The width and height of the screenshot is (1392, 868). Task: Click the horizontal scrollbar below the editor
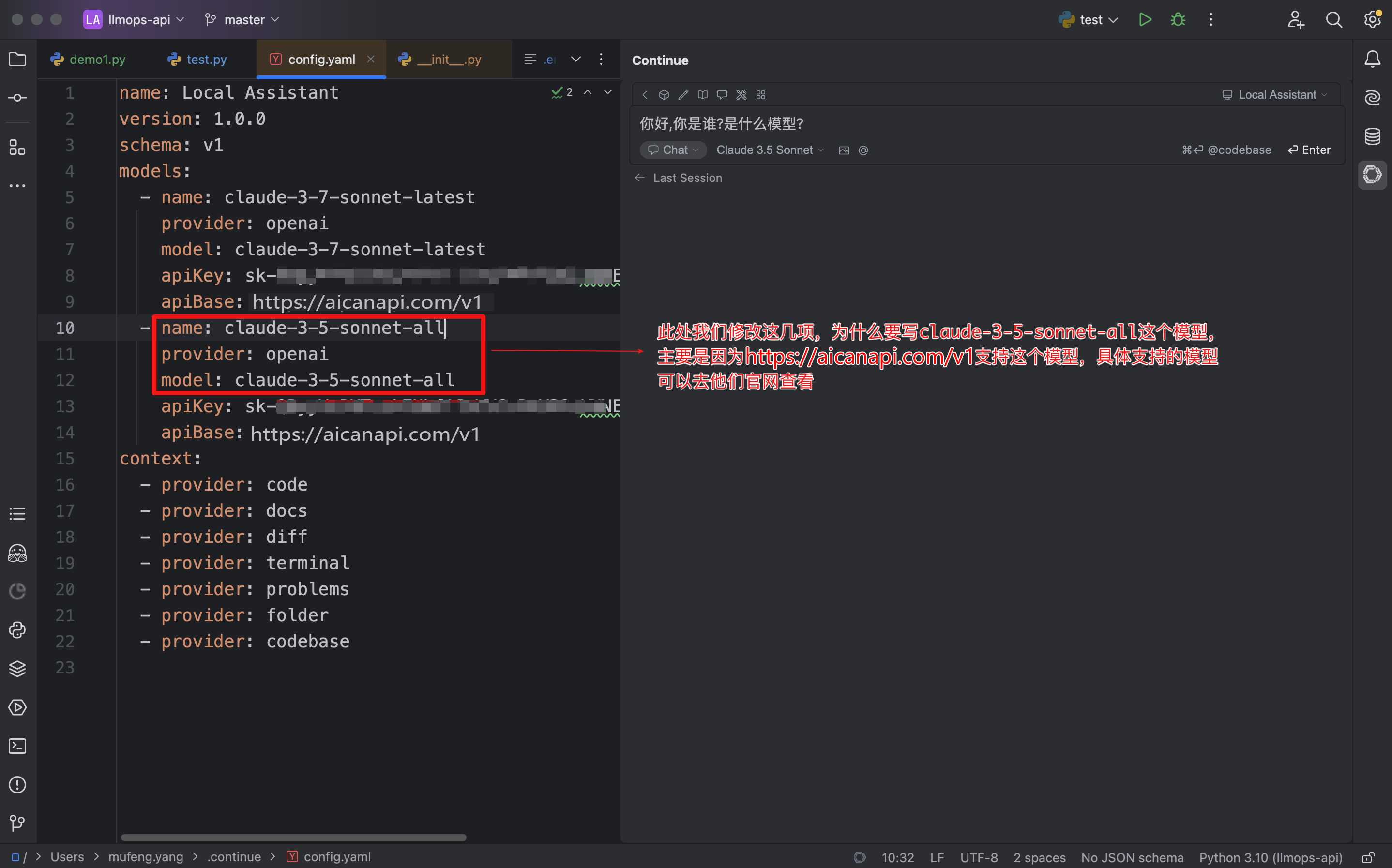293,837
